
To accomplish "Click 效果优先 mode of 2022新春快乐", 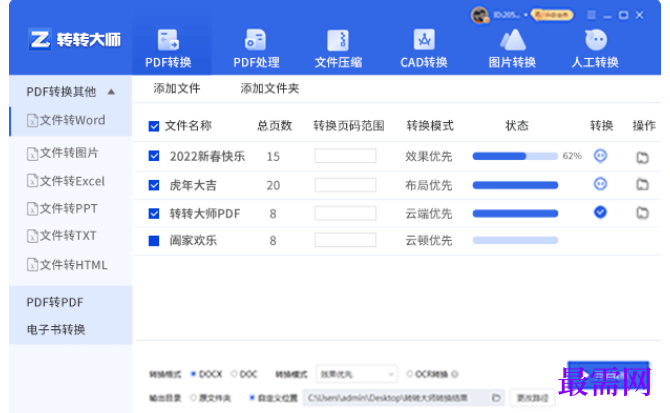I will (429, 156).
